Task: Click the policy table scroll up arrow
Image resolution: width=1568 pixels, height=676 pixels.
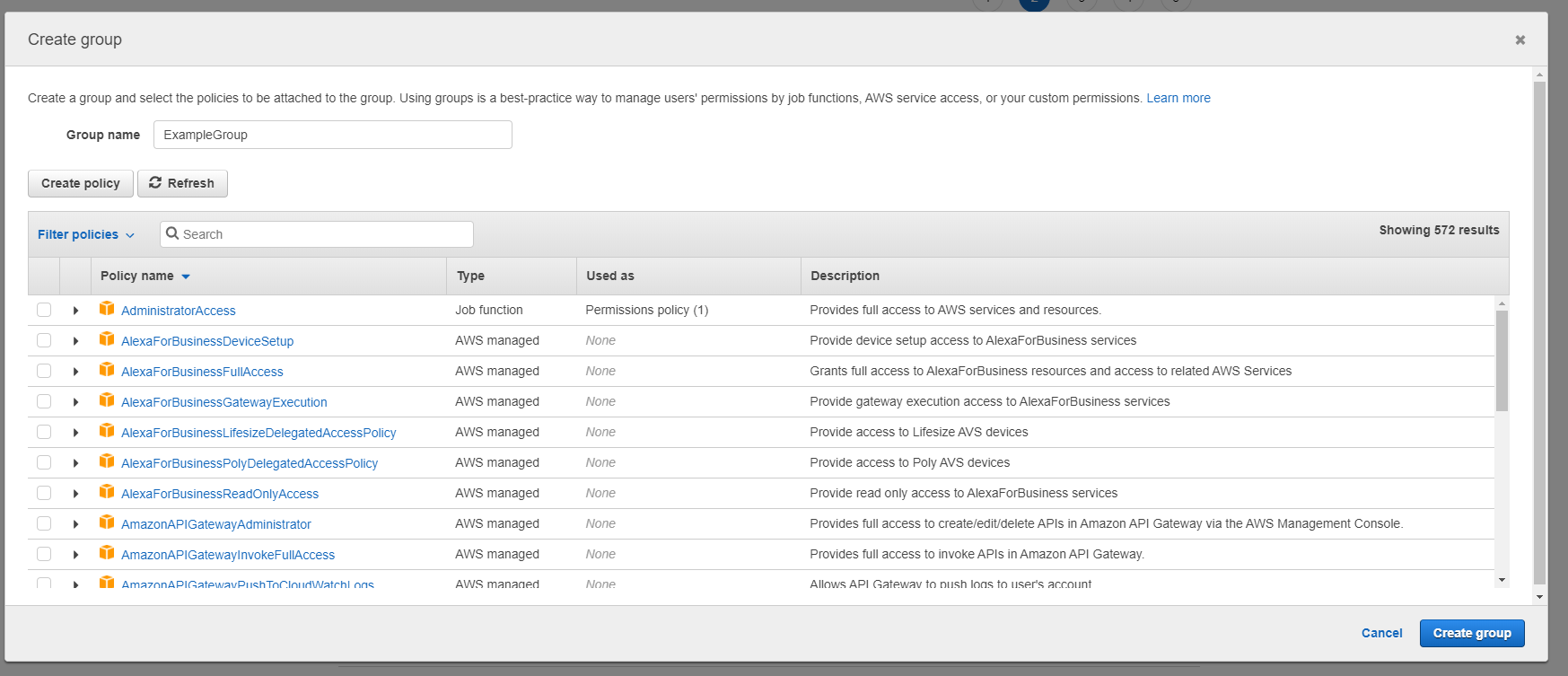Action: [x=1502, y=304]
